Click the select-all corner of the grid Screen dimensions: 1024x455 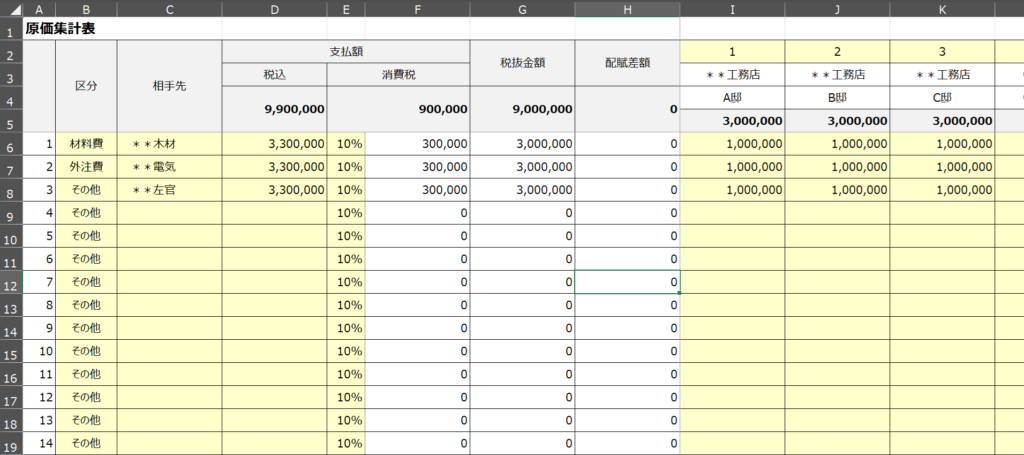[x=11, y=8]
